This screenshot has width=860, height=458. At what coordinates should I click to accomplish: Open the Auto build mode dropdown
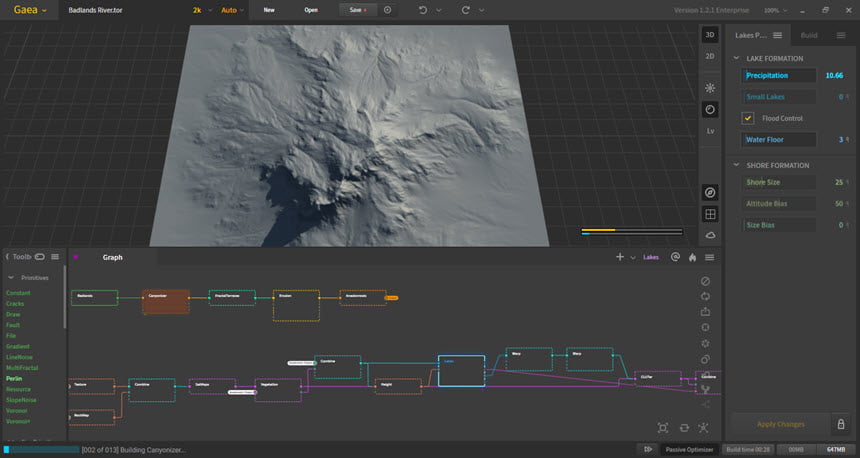point(233,10)
